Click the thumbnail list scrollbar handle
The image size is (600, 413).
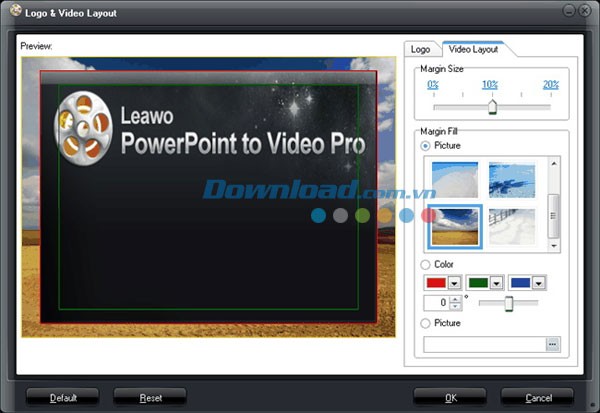(x=553, y=216)
